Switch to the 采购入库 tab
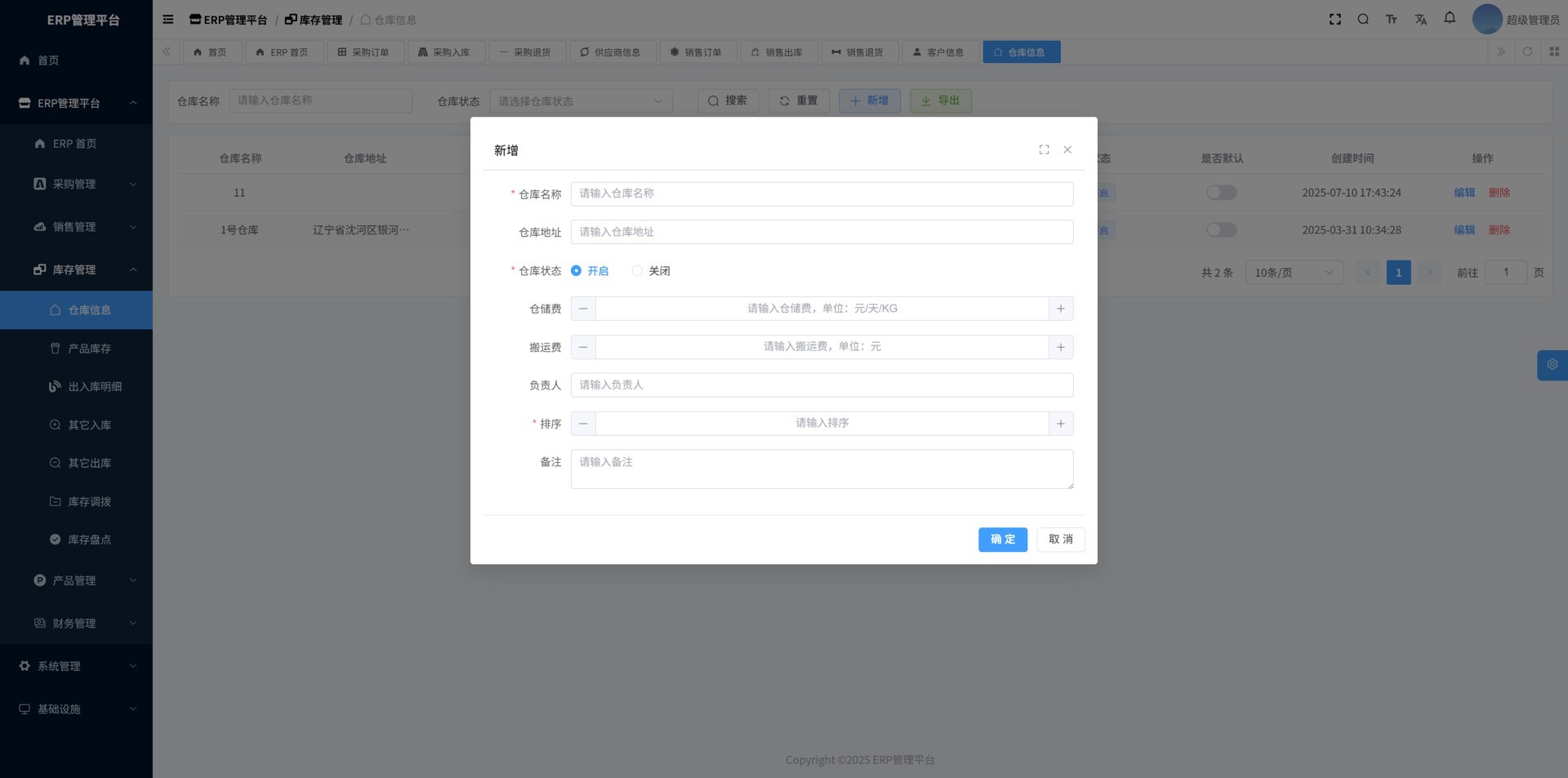1568x778 pixels. 446,52
